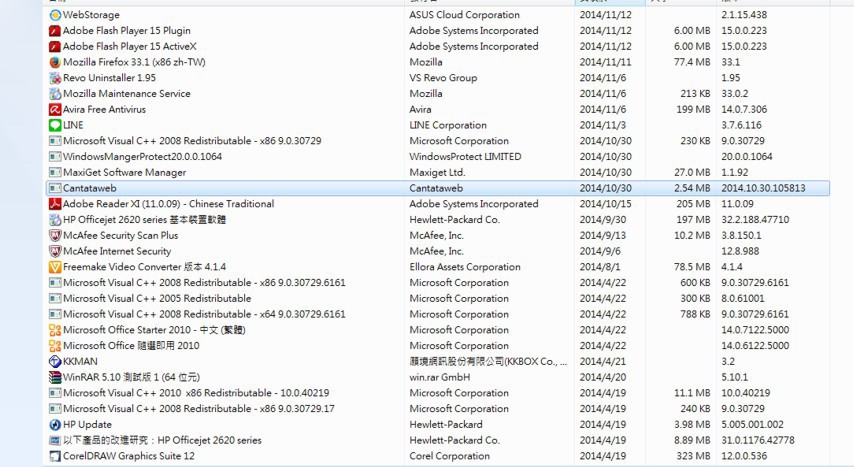Click the version '3.7.6.116' cell
The width and height of the screenshot is (854, 467).
742,125
